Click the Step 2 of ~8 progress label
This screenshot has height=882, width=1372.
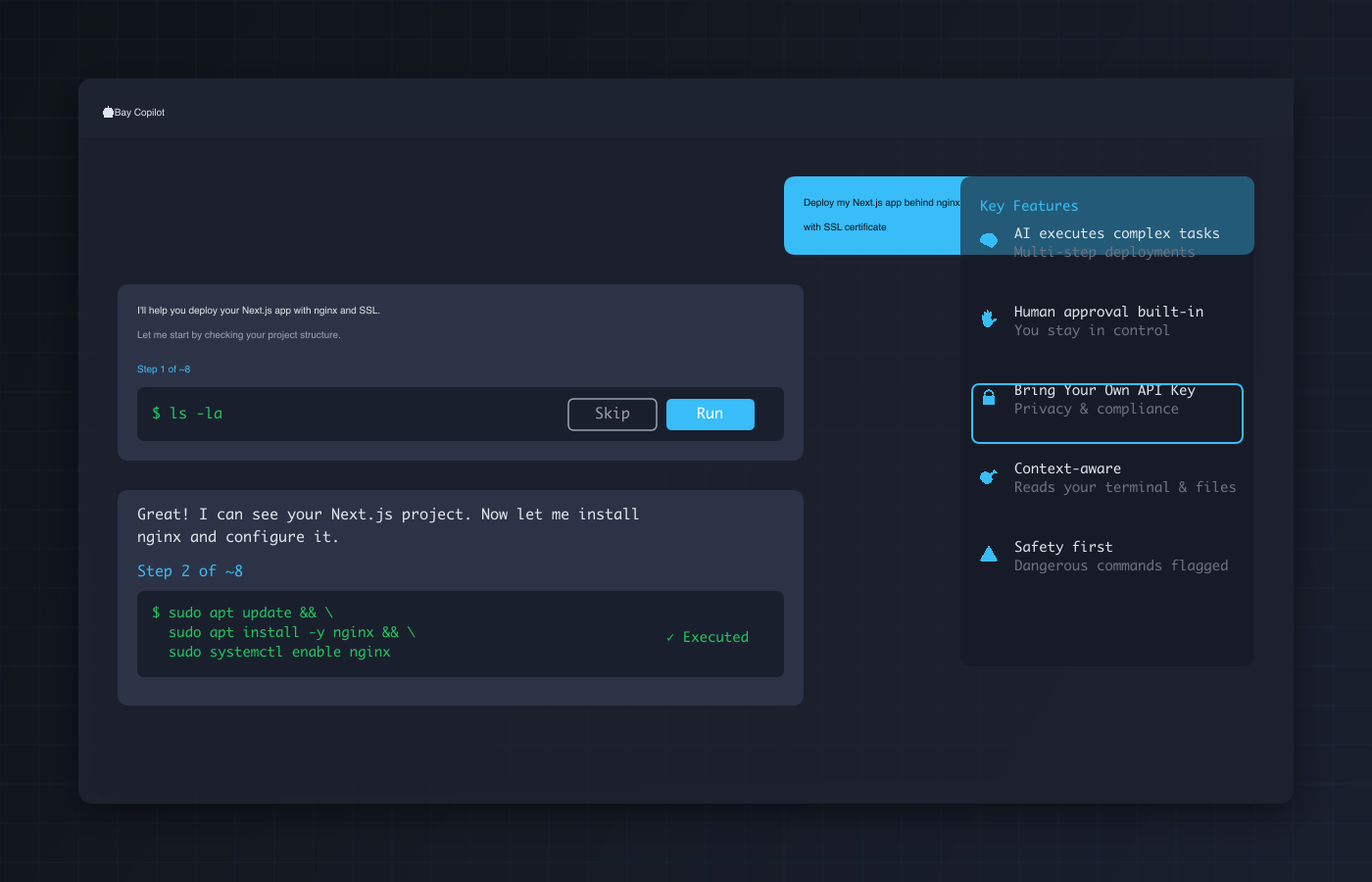190,570
